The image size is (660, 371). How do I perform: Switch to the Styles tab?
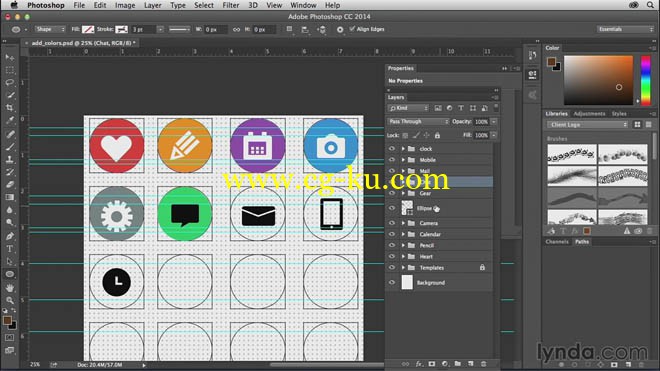[619, 114]
